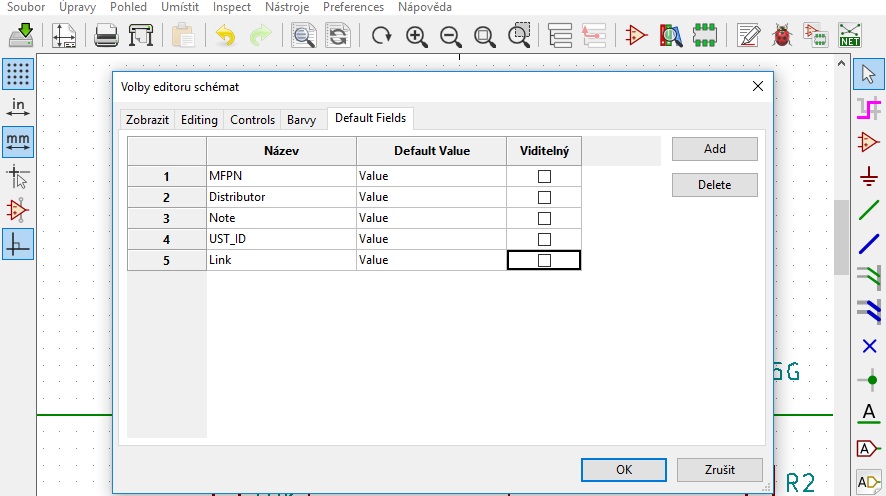The image size is (886, 496).
Task: Toggle grid display icon in left toolbar
Action: tap(18, 74)
